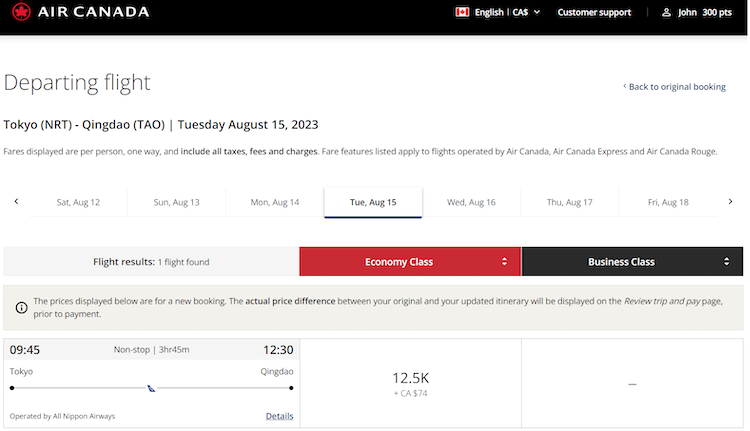Go back to original booking

click(x=674, y=87)
